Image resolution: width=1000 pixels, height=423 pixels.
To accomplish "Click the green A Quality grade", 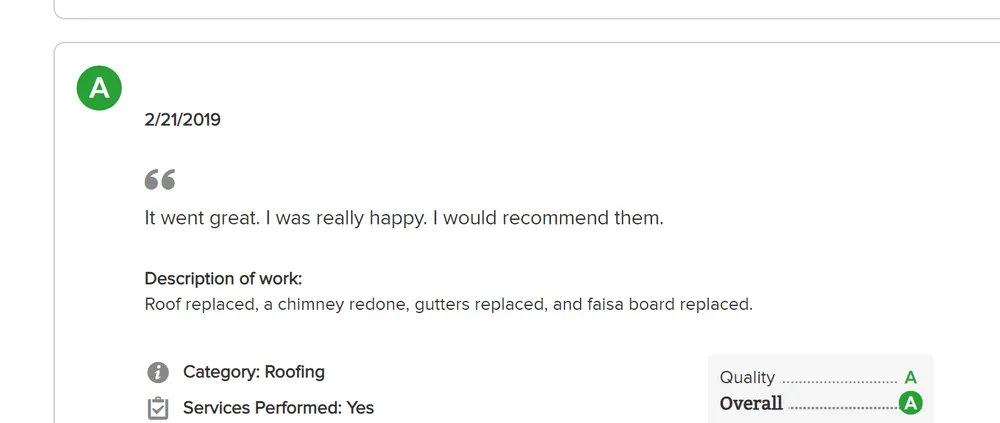I will [910, 378].
